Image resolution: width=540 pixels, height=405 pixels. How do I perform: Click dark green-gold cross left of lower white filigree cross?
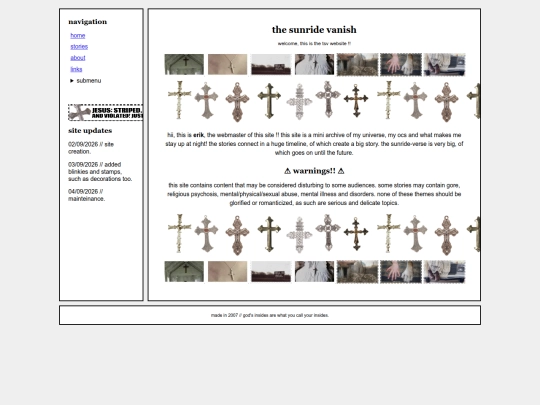269,234
